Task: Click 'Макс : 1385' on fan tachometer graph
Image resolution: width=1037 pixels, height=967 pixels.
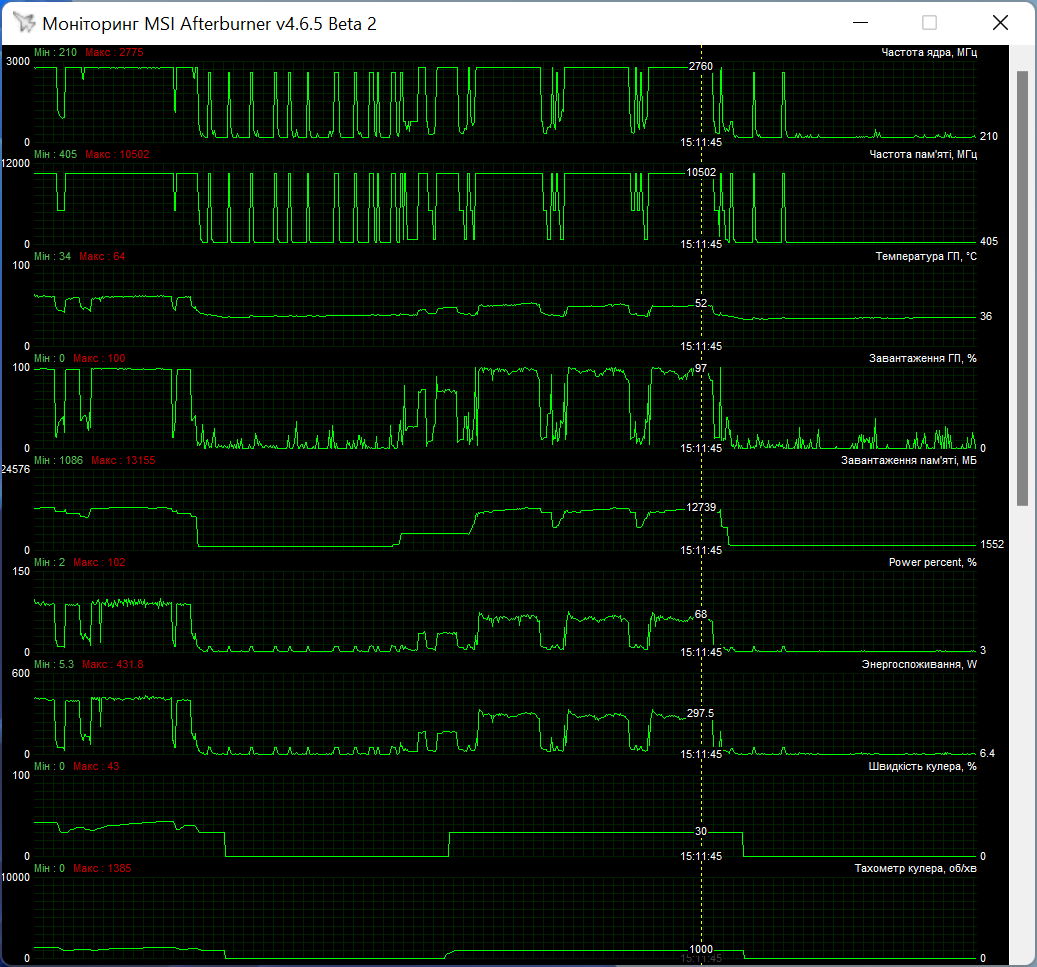Action: [x=103, y=868]
